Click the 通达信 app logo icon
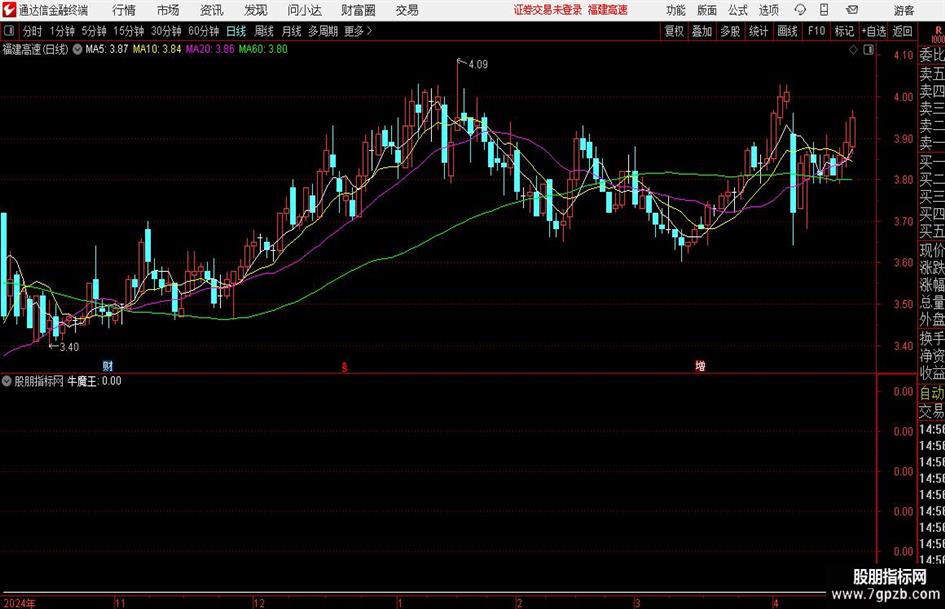 point(8,10)
